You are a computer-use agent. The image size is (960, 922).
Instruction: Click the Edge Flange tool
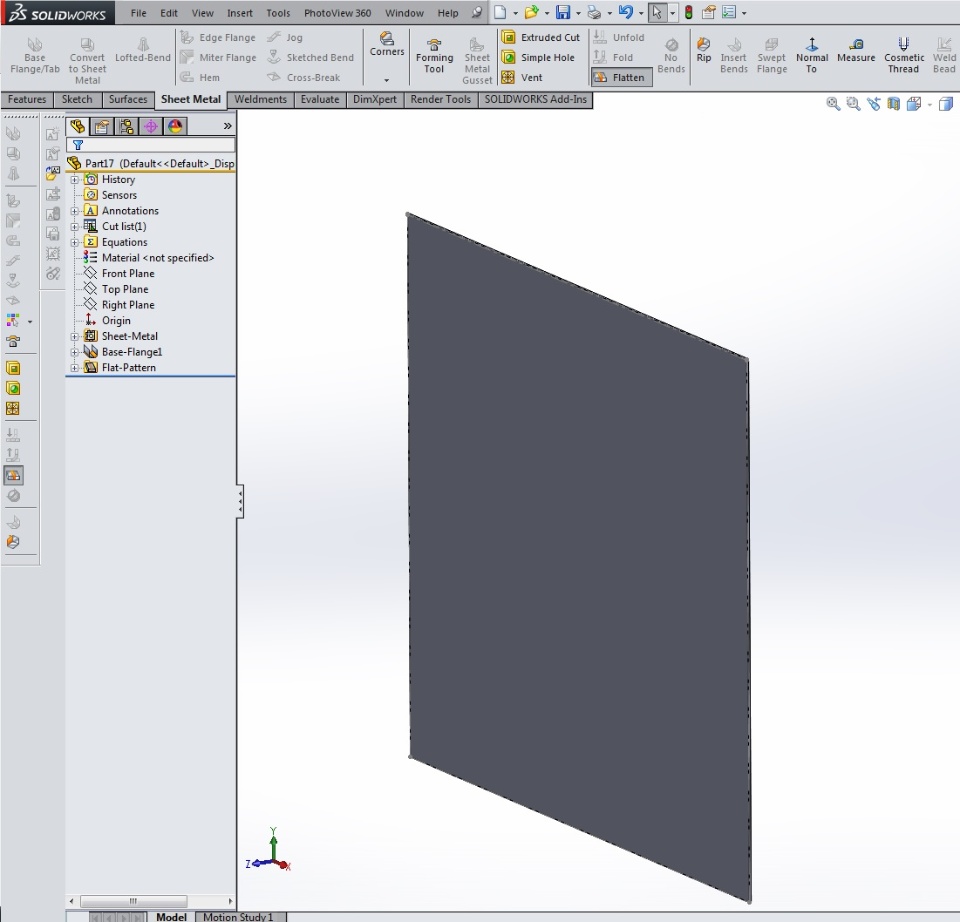(218, 37)
